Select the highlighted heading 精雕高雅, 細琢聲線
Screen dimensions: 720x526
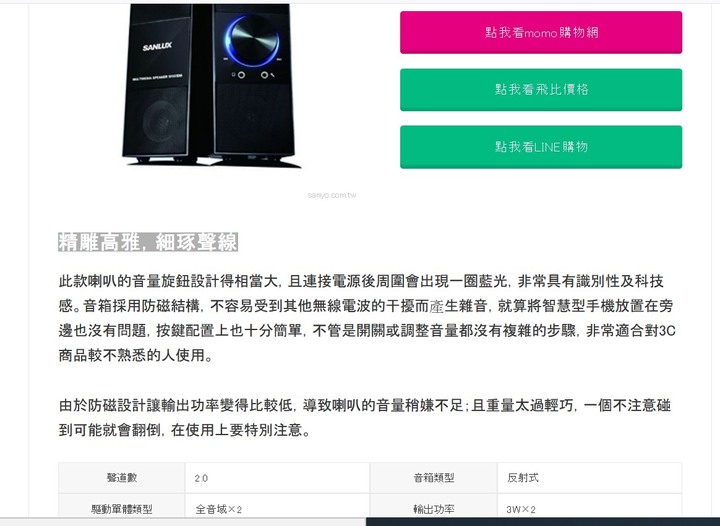(148, 242)
